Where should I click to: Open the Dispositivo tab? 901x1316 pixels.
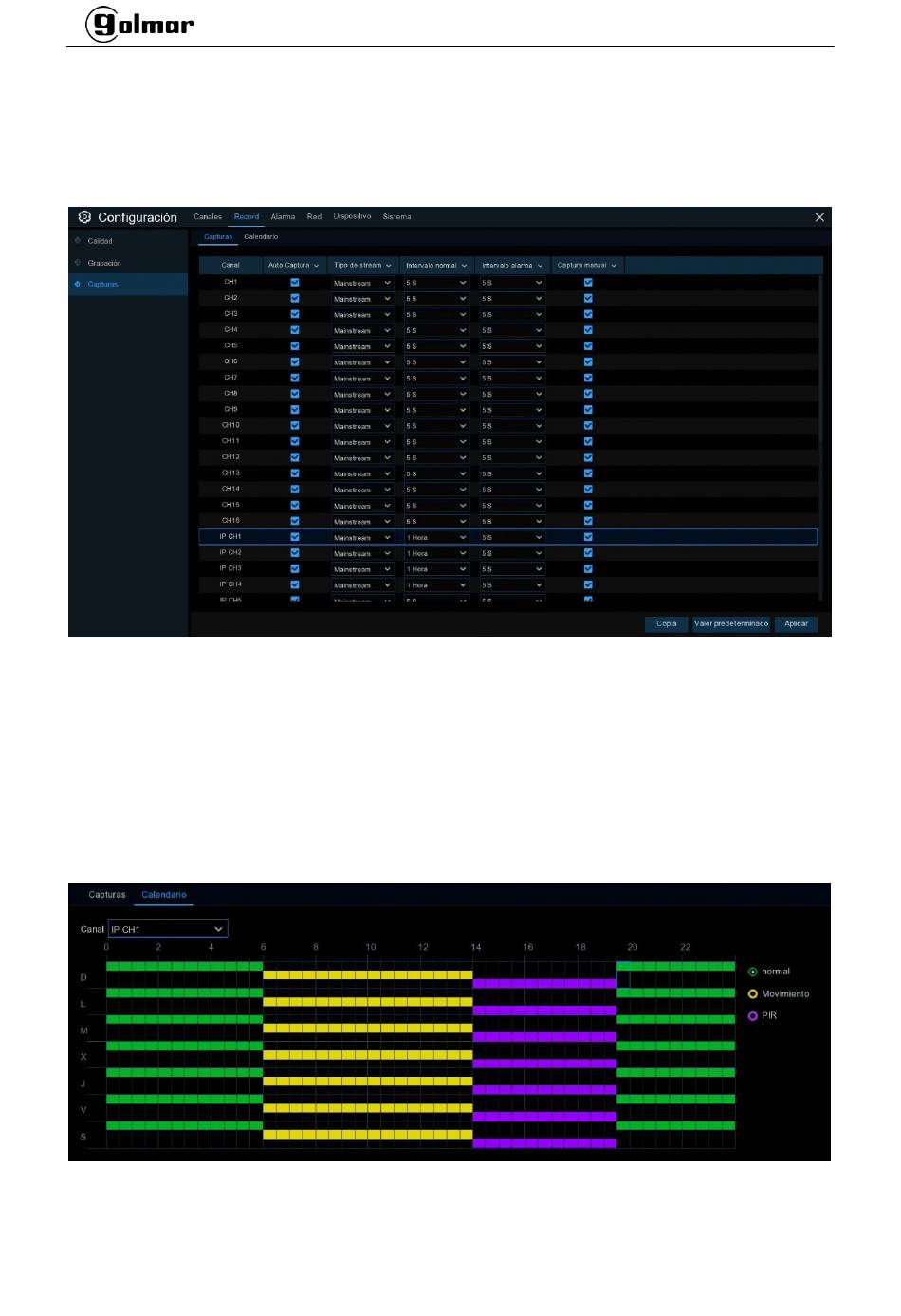click(352, 217)
